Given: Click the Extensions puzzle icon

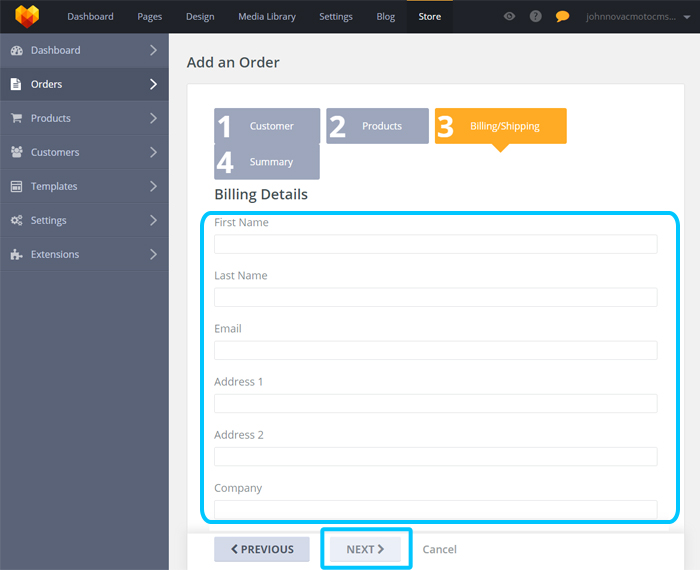Looking at the screenshot, I should pos(17,254).
